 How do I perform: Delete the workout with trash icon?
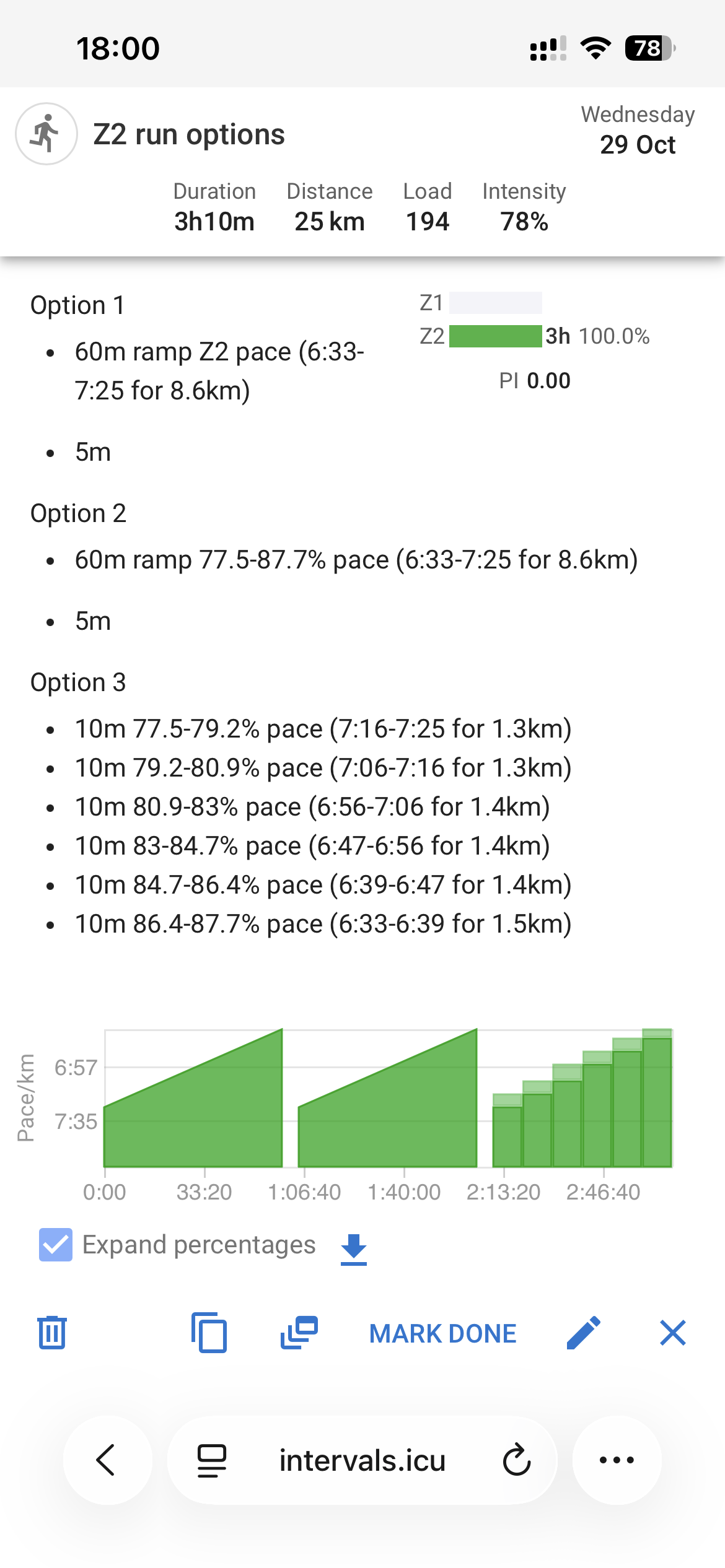click(x=52, y=1333)
